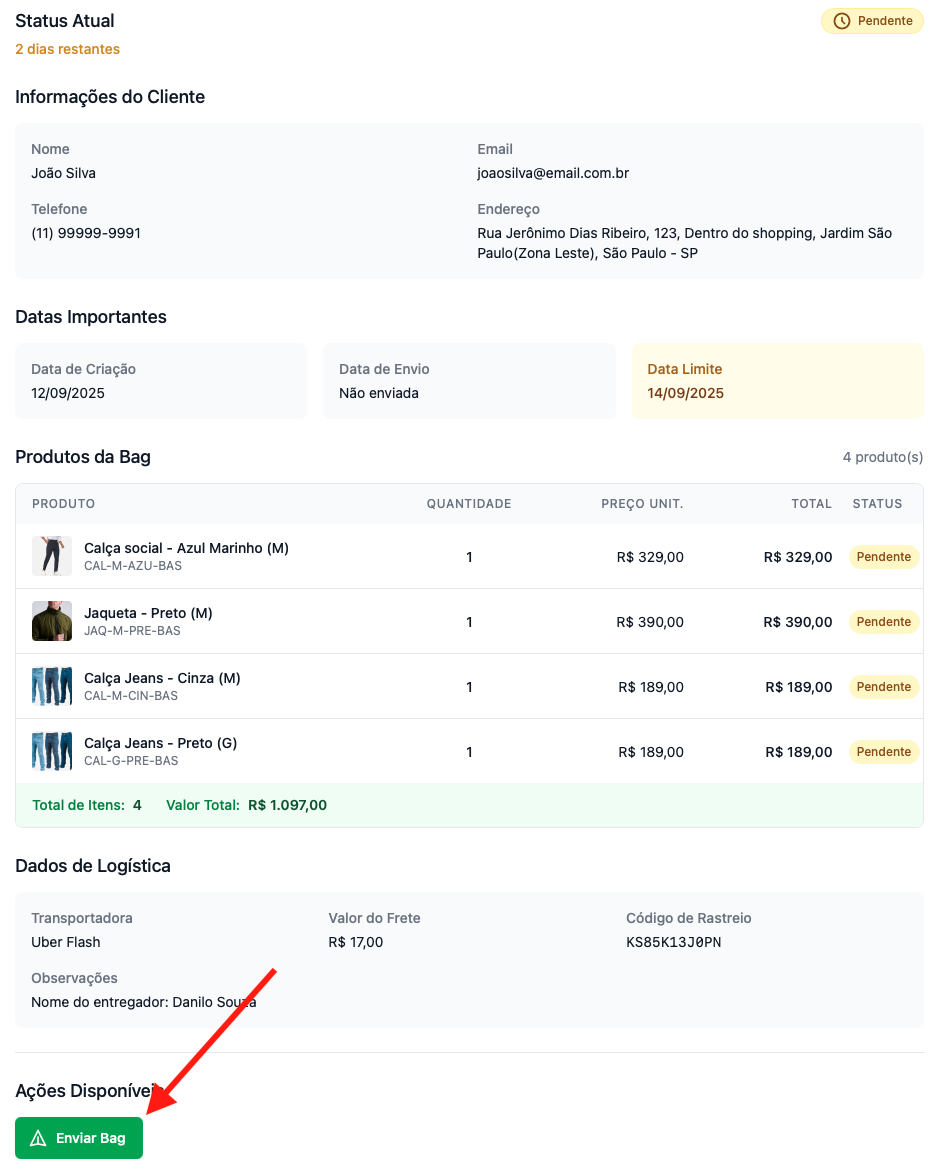Click the phone number (11) 99999-9991

pyautogui.click(x=86, y=233)
